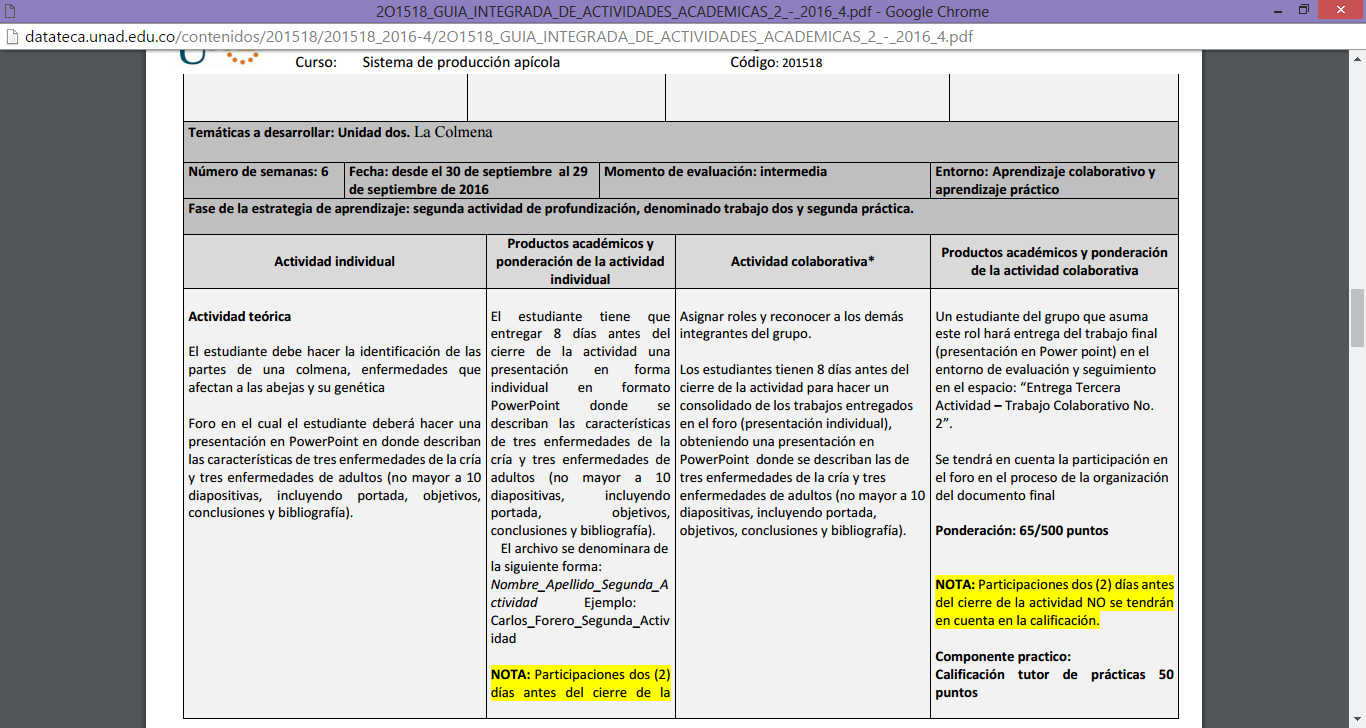The width and height of the screenshot is (1366, 728).
Task: Click the course name 'Sistema de producción apícola'
Action: coord(461,62)
